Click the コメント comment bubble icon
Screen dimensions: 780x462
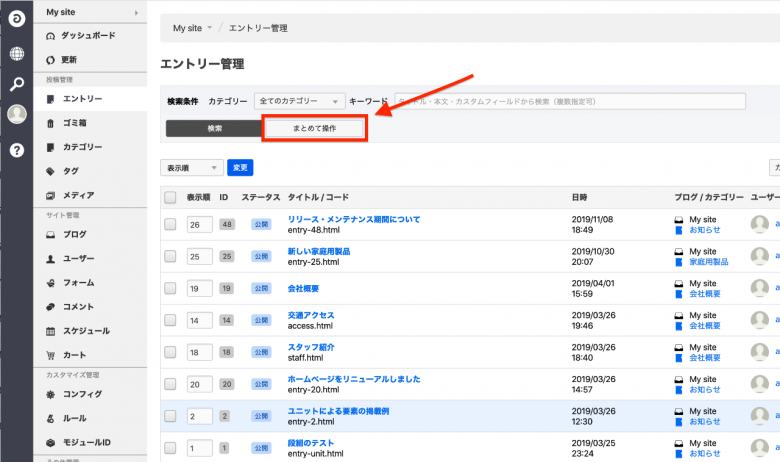tap(50, 307)
